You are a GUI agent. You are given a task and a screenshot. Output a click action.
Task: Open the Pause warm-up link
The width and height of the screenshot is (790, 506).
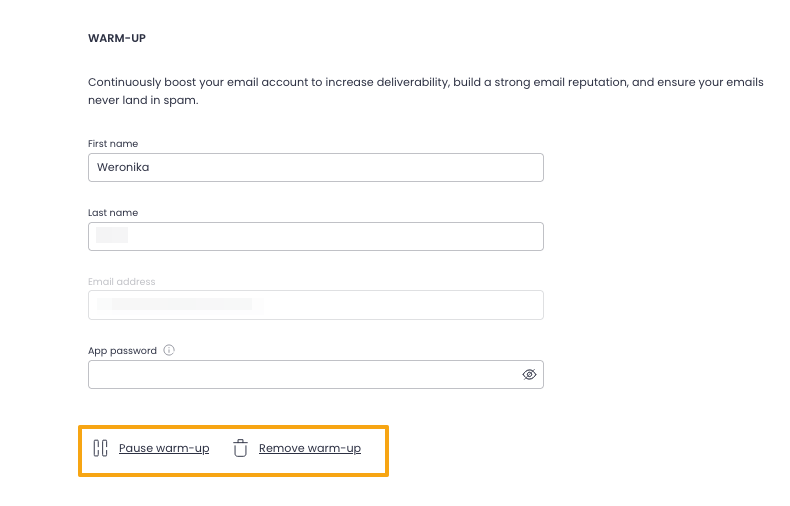point(164,448)
